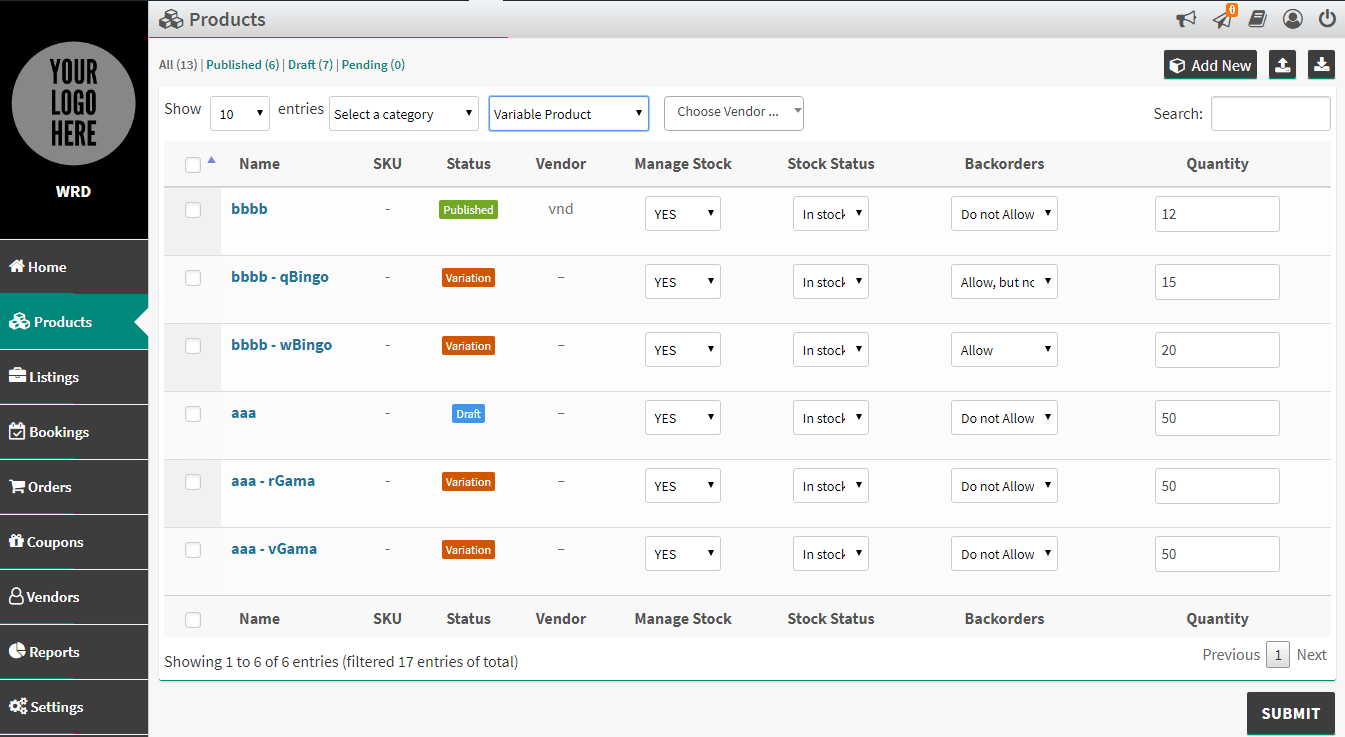The width and height of the screenshot is (1345, 737).
Task: Open the user profile icon
Action: pyautogui.click(x=1293, y=19)
